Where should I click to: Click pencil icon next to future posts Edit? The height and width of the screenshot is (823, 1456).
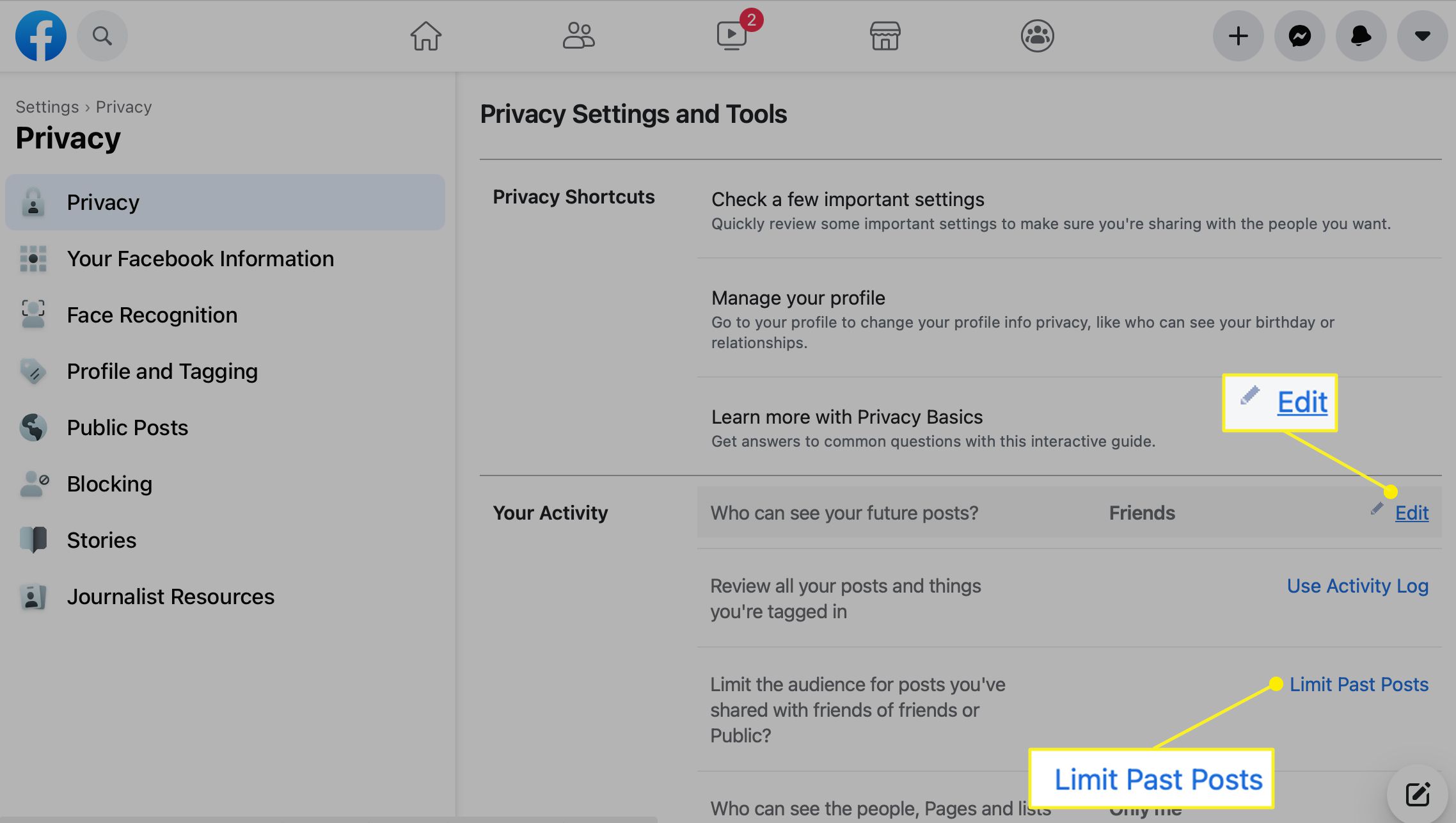coord(1377,509)
